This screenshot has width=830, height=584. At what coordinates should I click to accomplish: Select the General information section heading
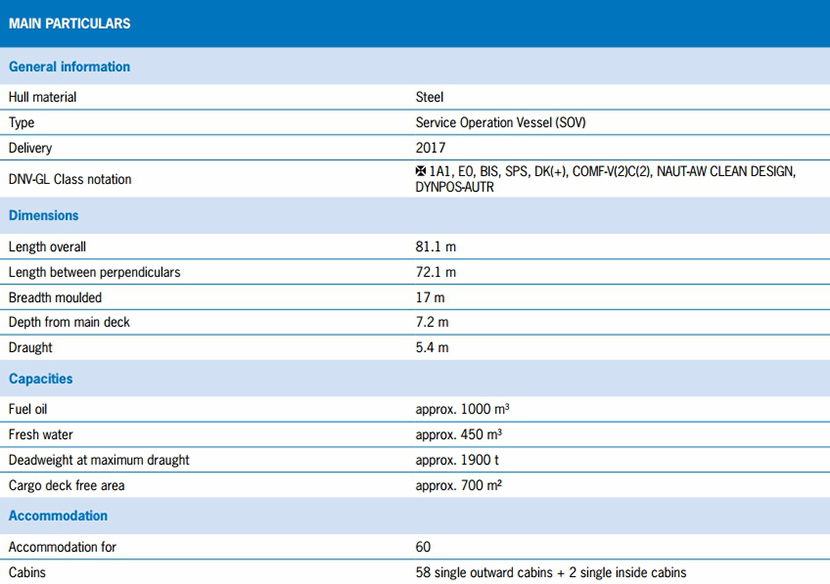click(x=70, y=67)
